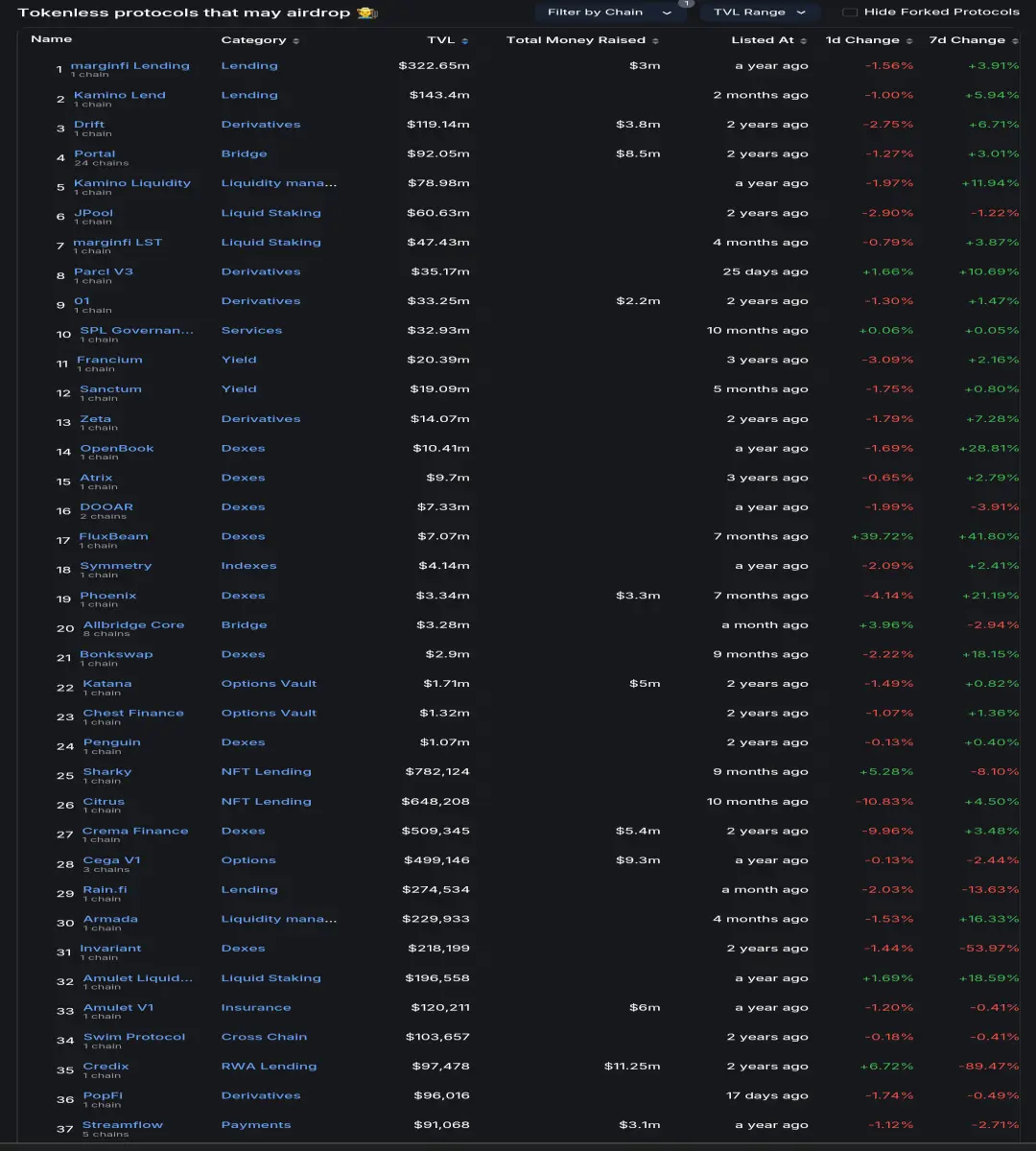Open Amulet V1 protocol link
The width and height of the screenshot is (1036, 1151).
pos(118,1007)
